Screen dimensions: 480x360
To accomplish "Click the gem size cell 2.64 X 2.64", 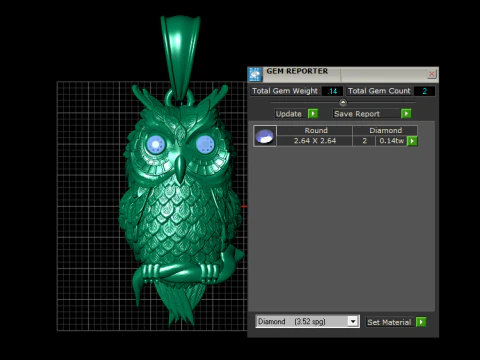I will tap(315, 141).
